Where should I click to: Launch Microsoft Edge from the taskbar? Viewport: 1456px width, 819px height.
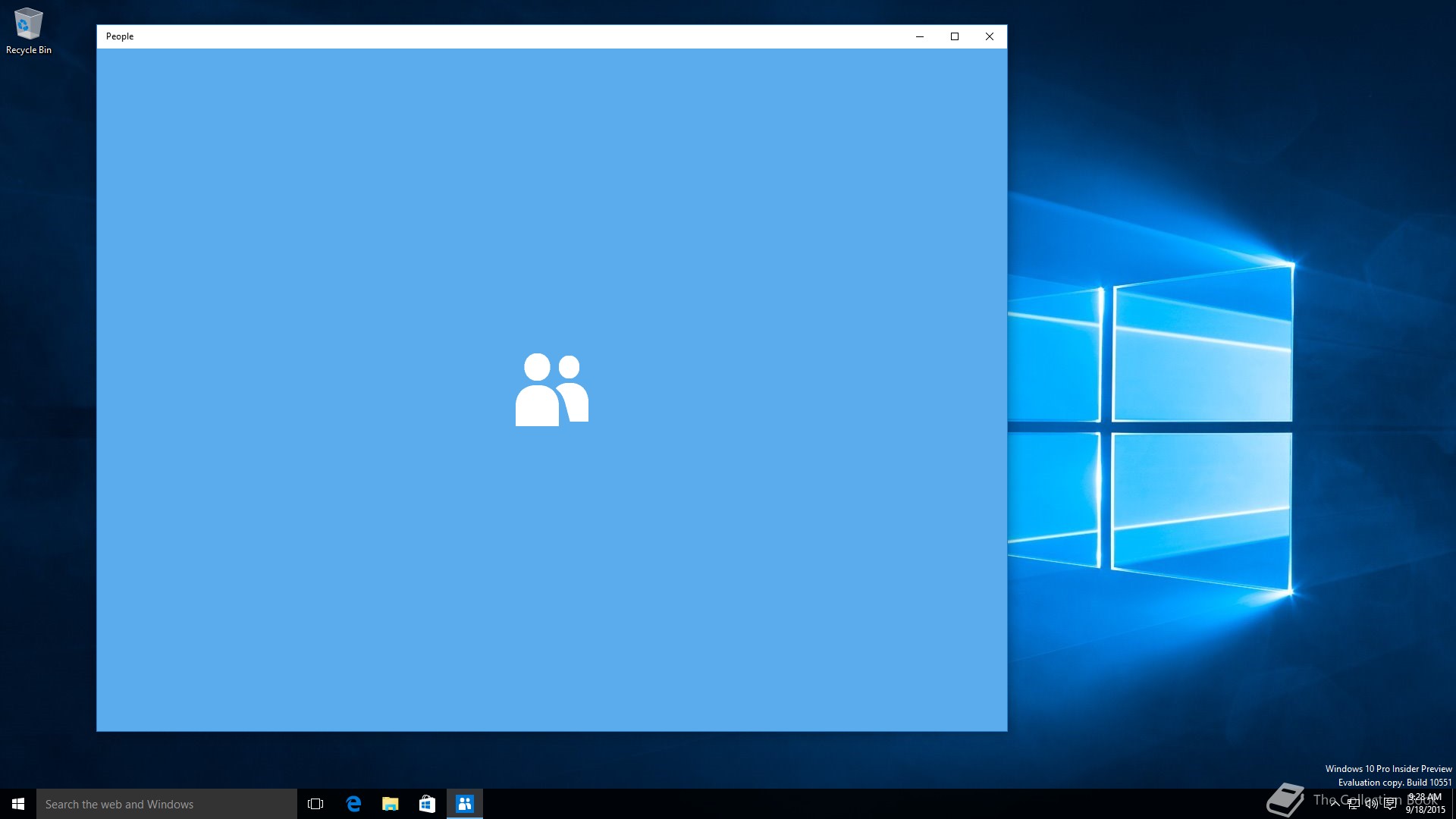click(353, 804)
